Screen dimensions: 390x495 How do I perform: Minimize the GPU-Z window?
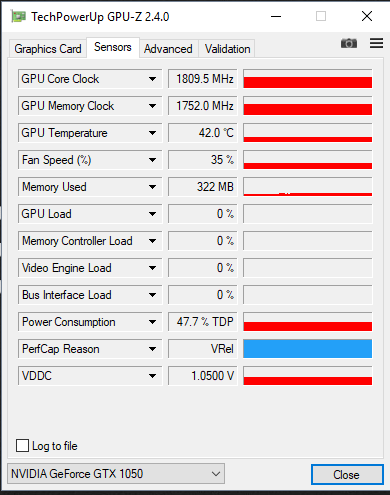[276, 16]
